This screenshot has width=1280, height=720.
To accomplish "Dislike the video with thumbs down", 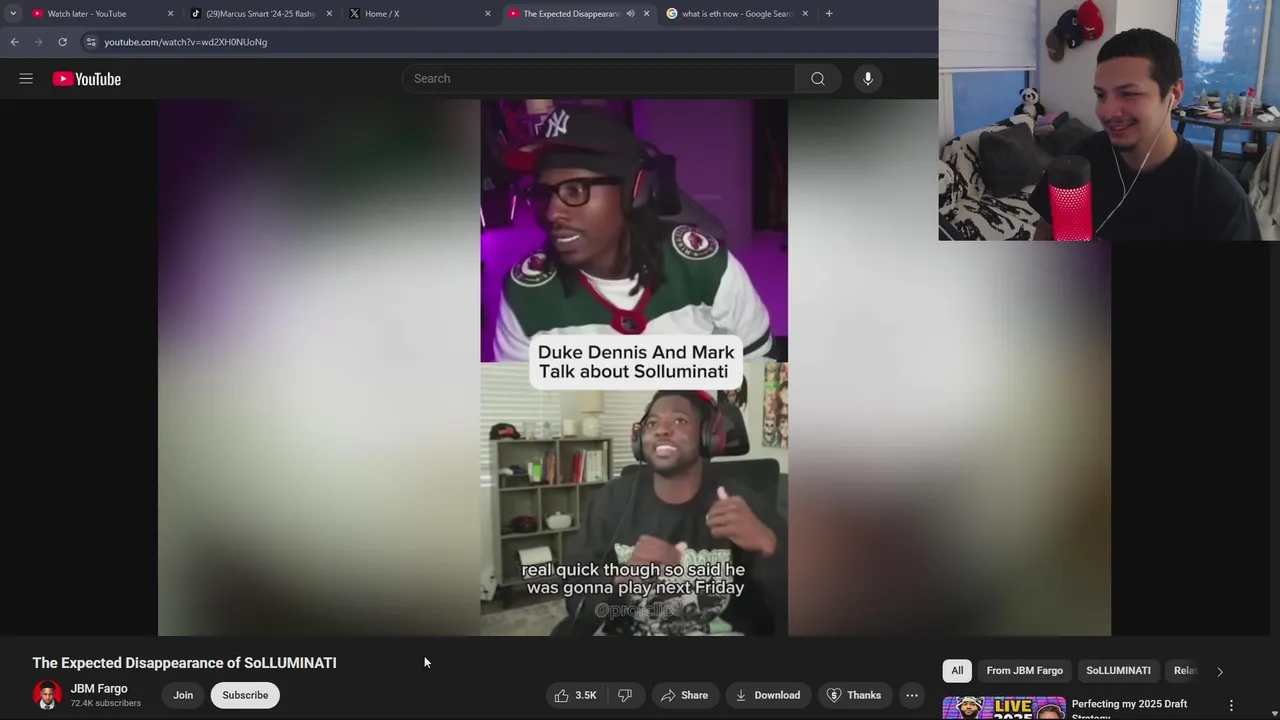I will pyautogui.click(x=625, y=695).
